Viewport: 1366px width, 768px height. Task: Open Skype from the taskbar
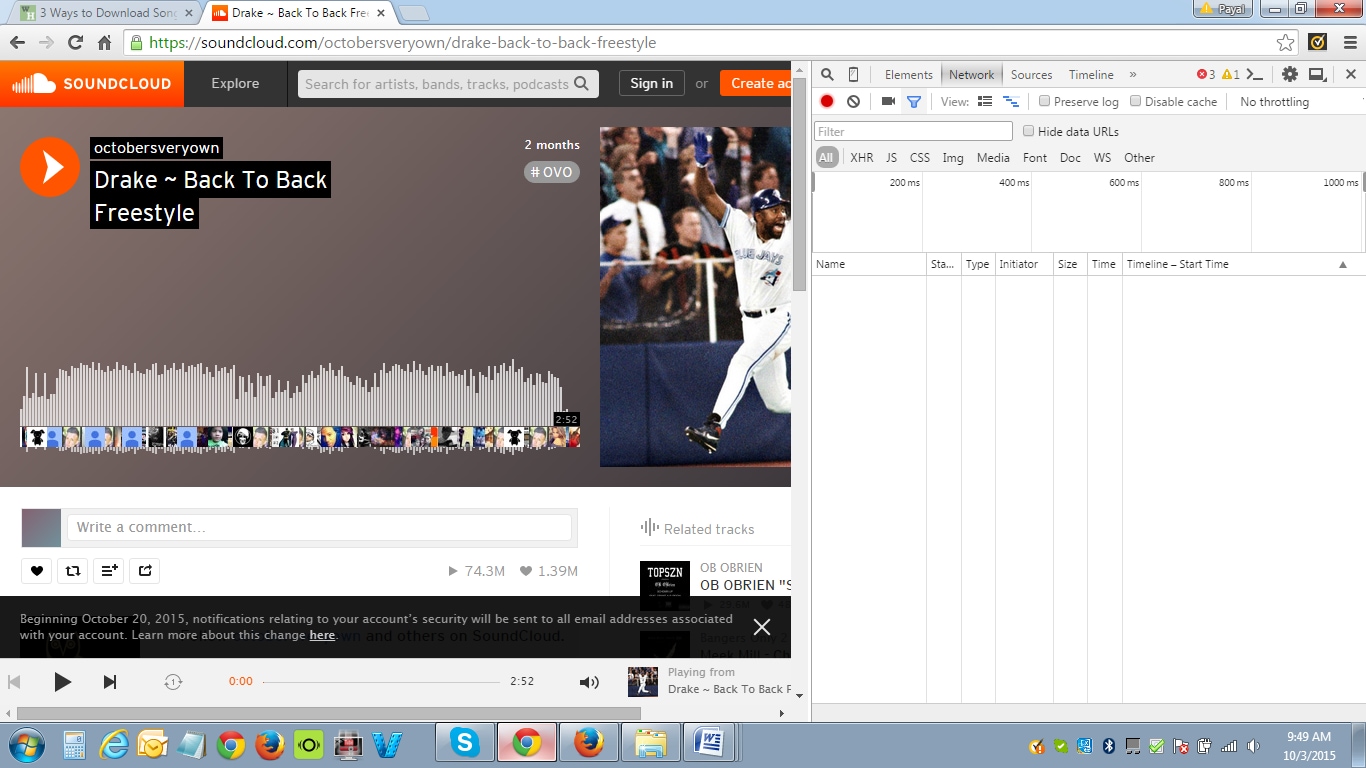tap(464, 744)
